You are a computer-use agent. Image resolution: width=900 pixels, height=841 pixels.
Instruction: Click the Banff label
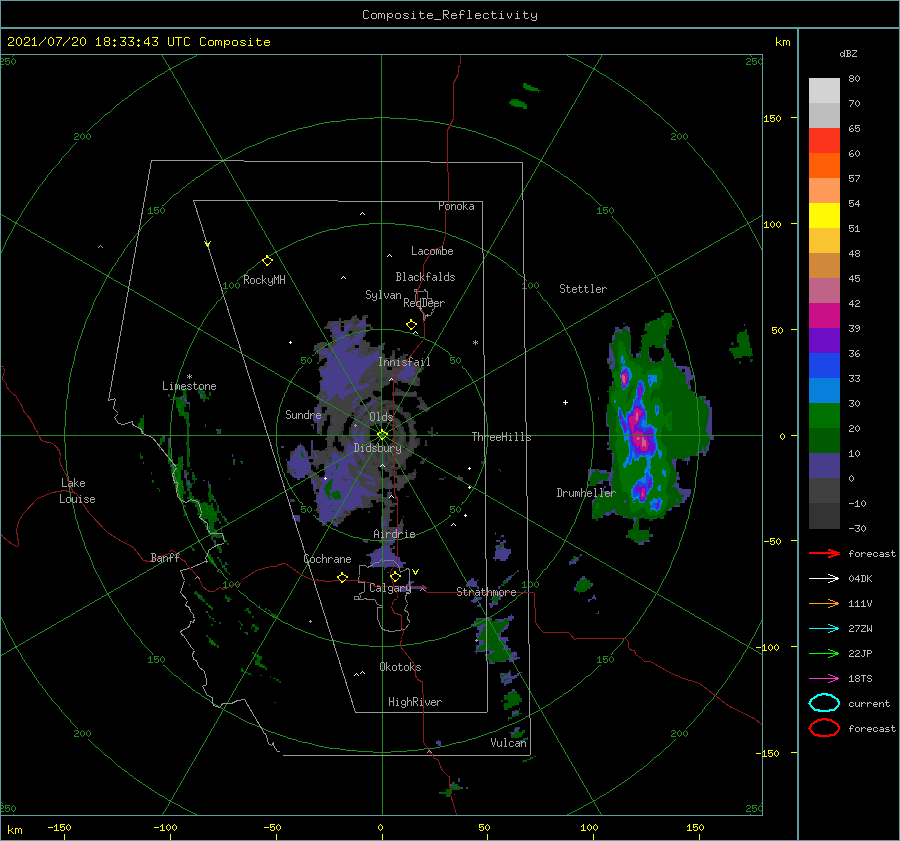tap(165, 558)
